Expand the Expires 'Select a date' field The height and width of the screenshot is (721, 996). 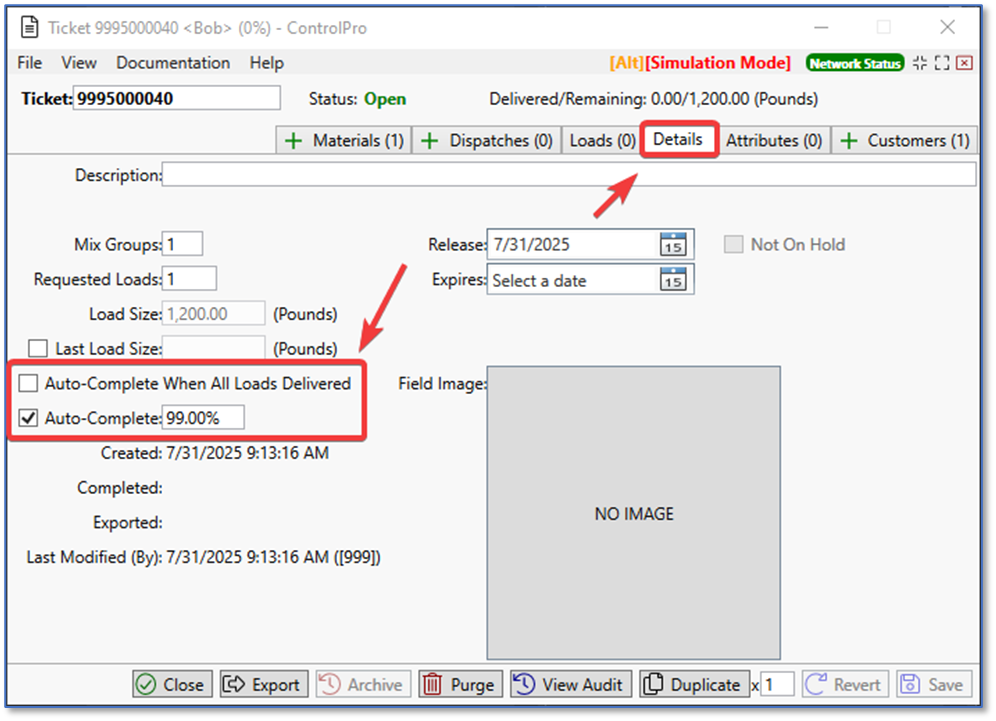click(572, 280)
